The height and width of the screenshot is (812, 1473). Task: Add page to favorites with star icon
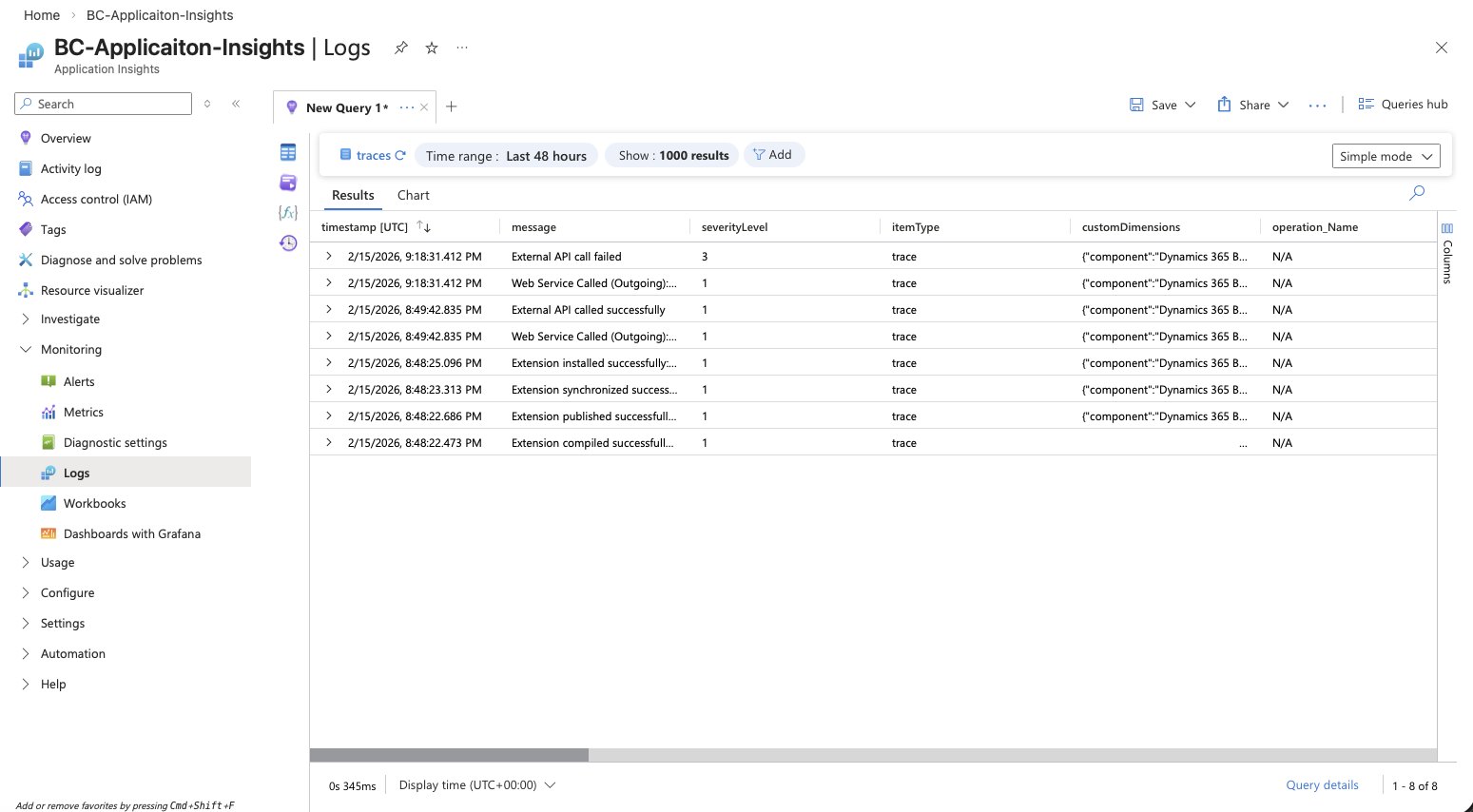pyautogui.click(x=432, y=48)
